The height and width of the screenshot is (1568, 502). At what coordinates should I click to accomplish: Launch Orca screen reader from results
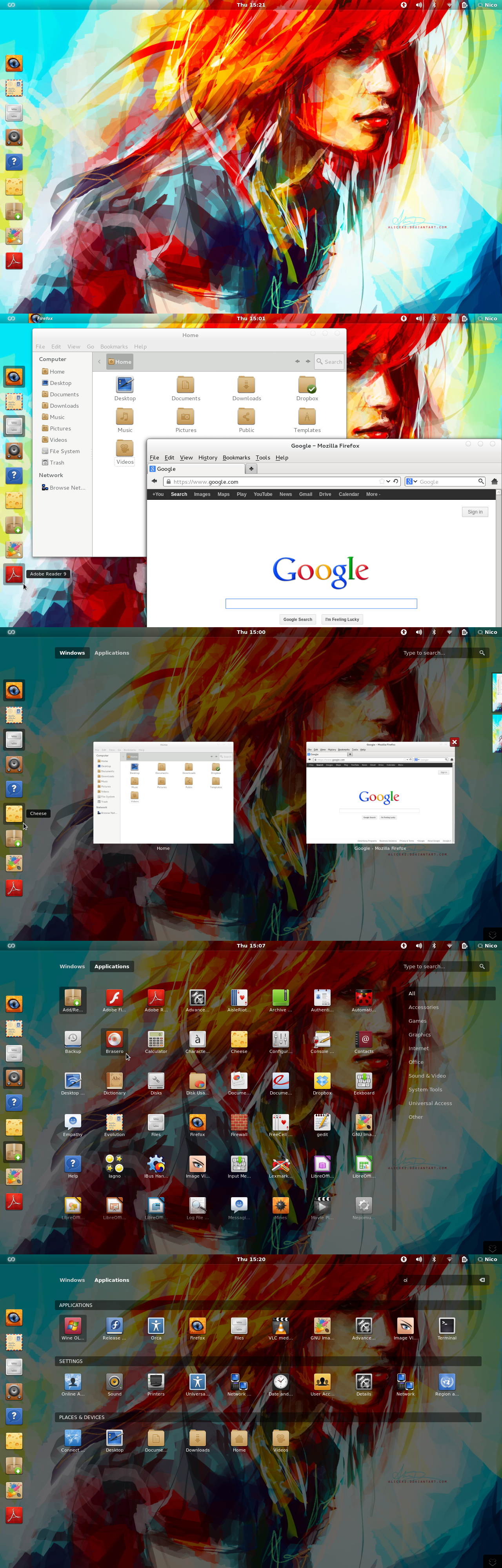[156, 1328]
